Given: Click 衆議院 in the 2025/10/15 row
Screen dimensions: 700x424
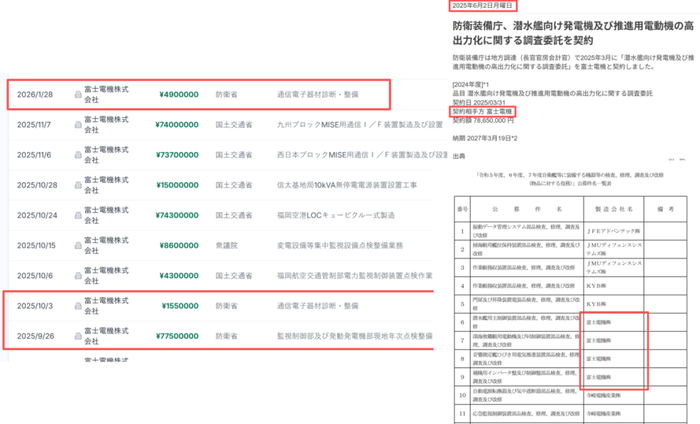Looking at the screenshot, I should tap(227, 245).
